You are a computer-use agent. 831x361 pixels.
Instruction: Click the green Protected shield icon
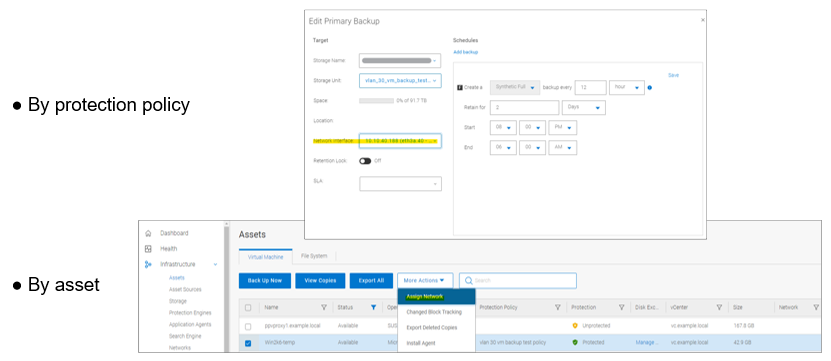575,342
